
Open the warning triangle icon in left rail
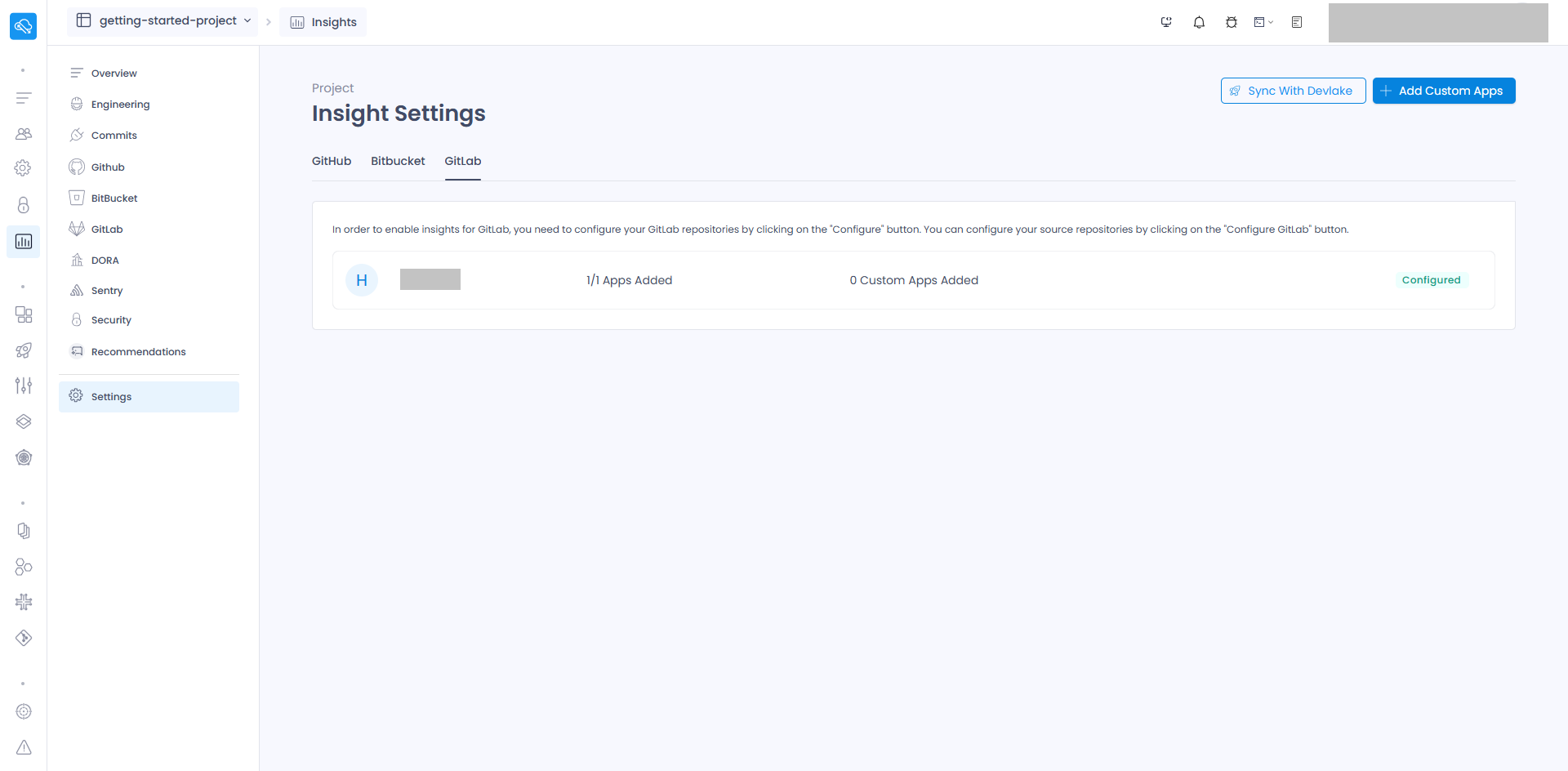[24, 747]
